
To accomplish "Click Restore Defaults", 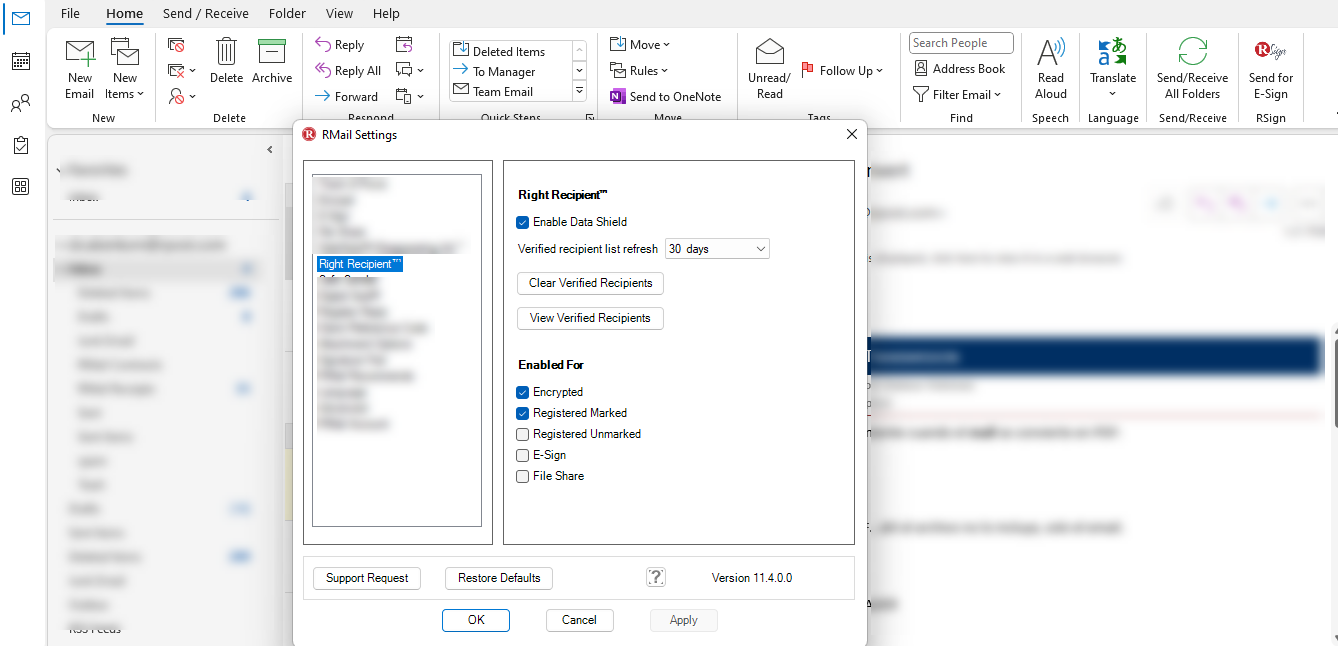I will 499,578.
